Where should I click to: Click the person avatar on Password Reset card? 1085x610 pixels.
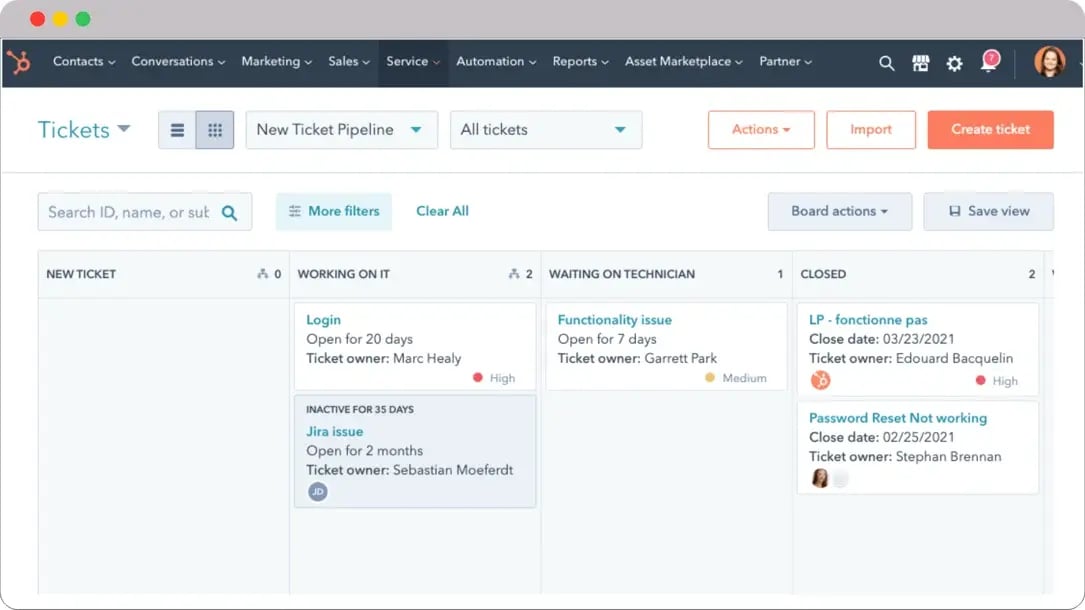point(820,478)
